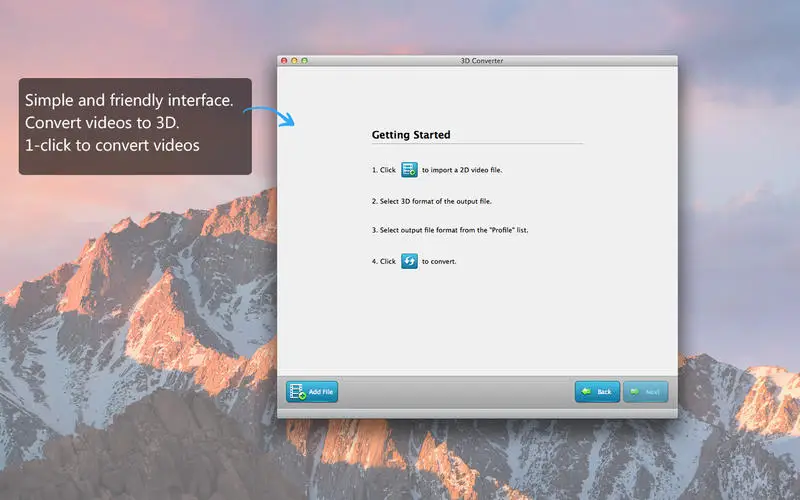Click the greyed-out Next button
This screenshot has height=500, width=800.
coord(645,392)
